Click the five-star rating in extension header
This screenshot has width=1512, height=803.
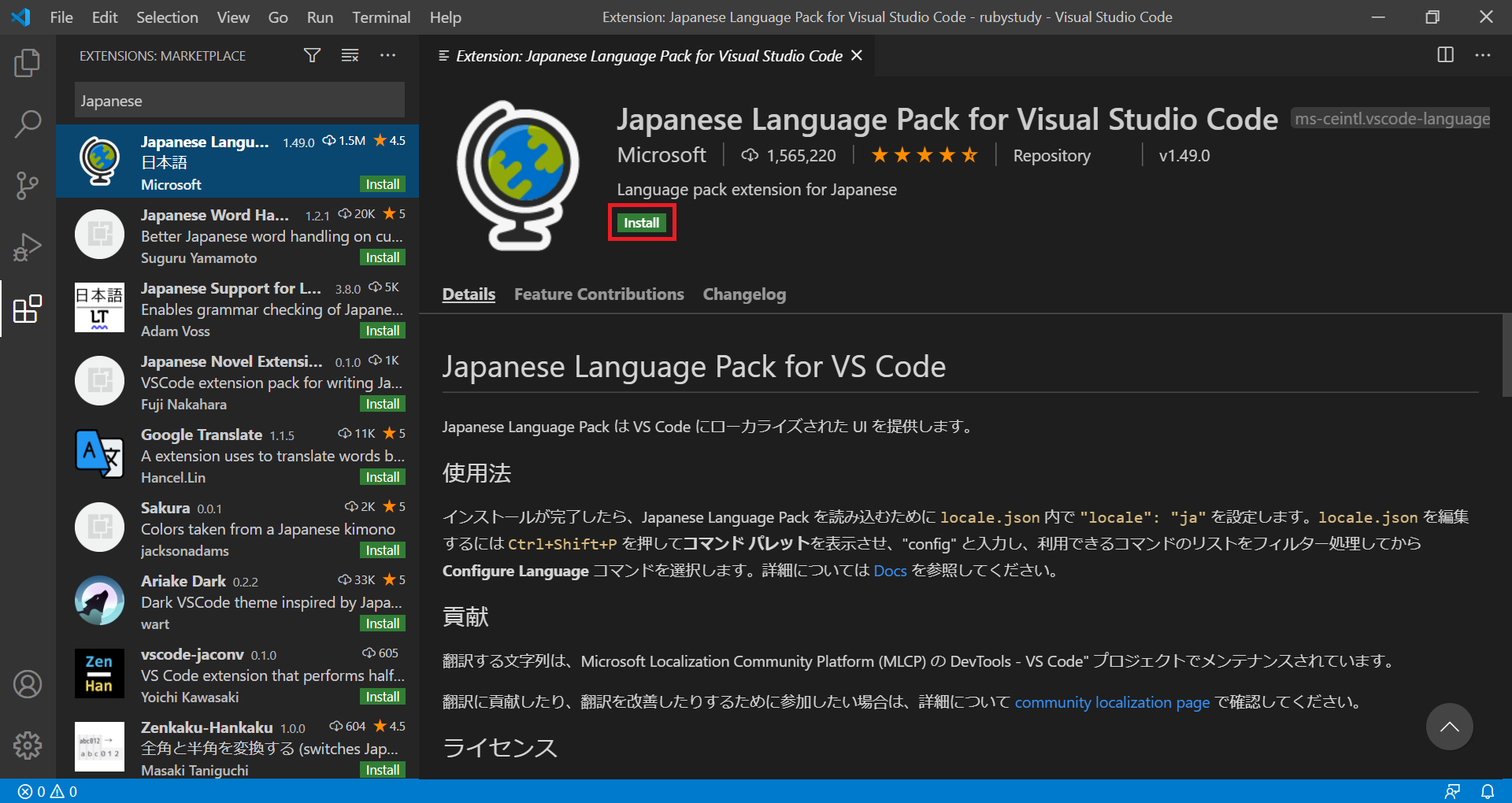pyautogui.click(x=925, y=155)
